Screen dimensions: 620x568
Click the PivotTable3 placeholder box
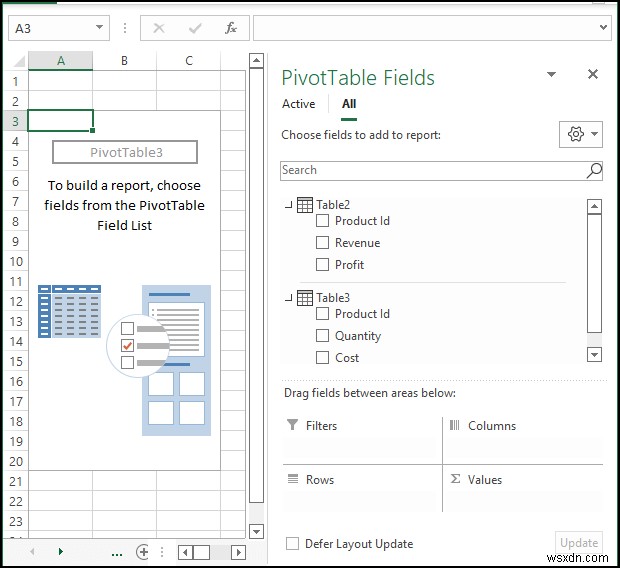pyautogui.click(x=125, y=152)
